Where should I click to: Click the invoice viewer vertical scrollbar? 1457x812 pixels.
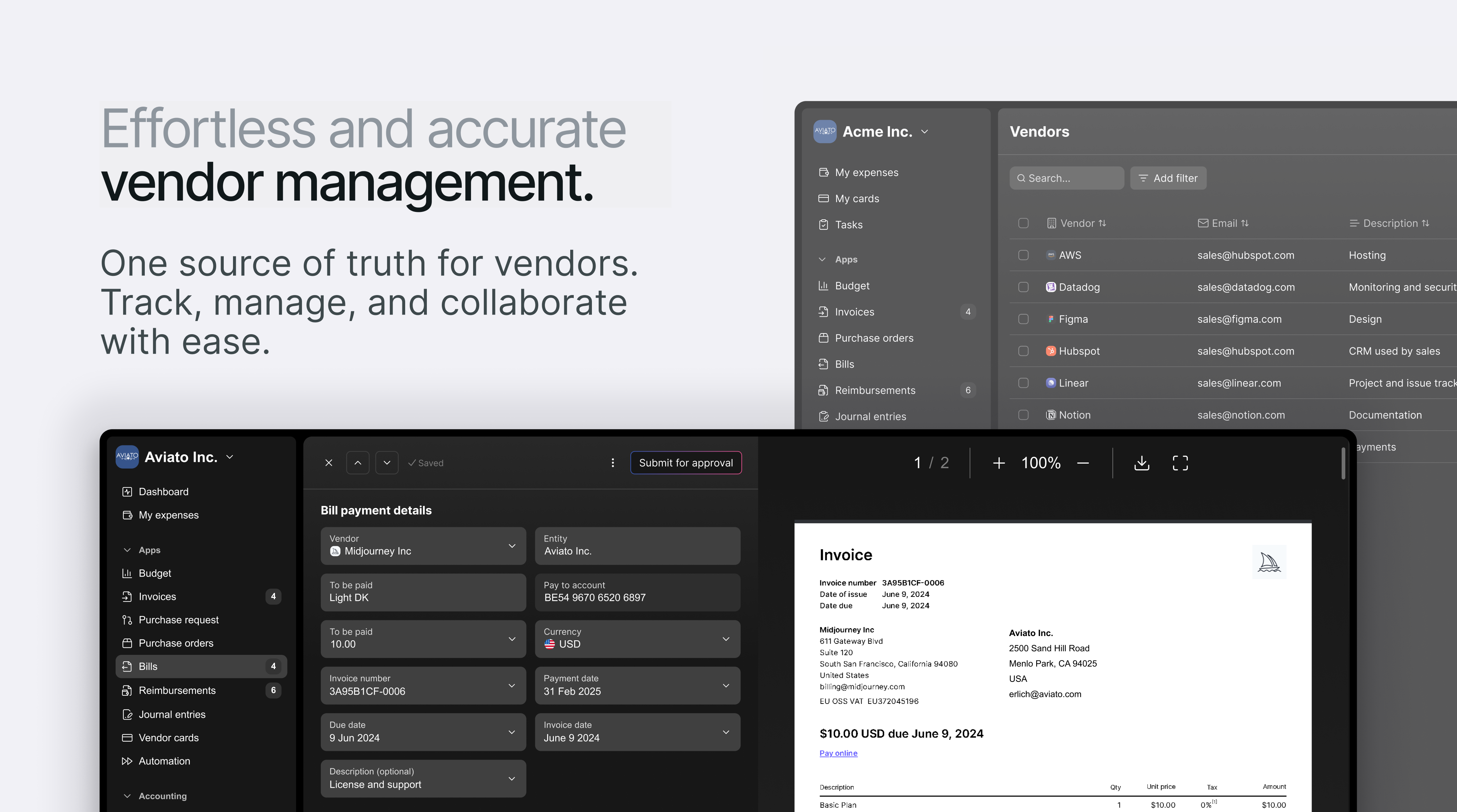click(x=1343, y=464)
